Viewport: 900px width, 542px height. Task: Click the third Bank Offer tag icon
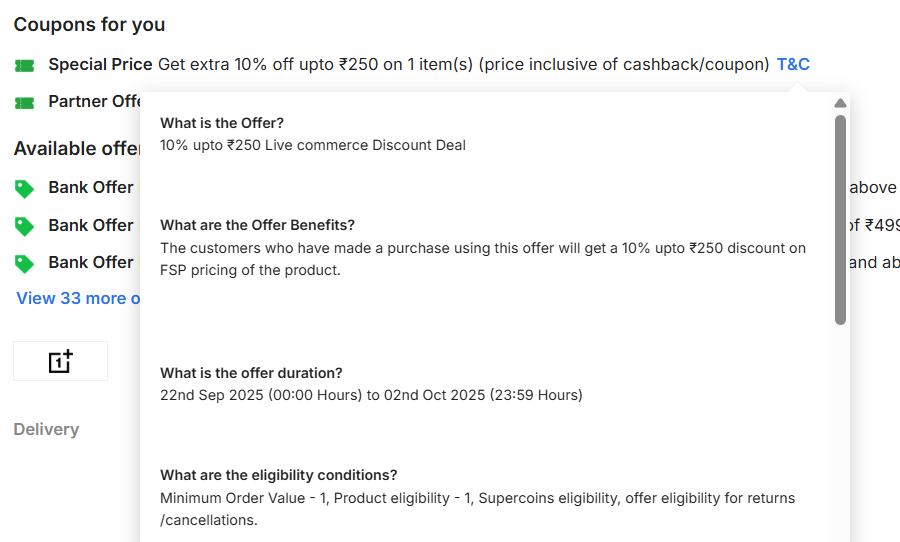pyautogui.click(x=24, y=263)
